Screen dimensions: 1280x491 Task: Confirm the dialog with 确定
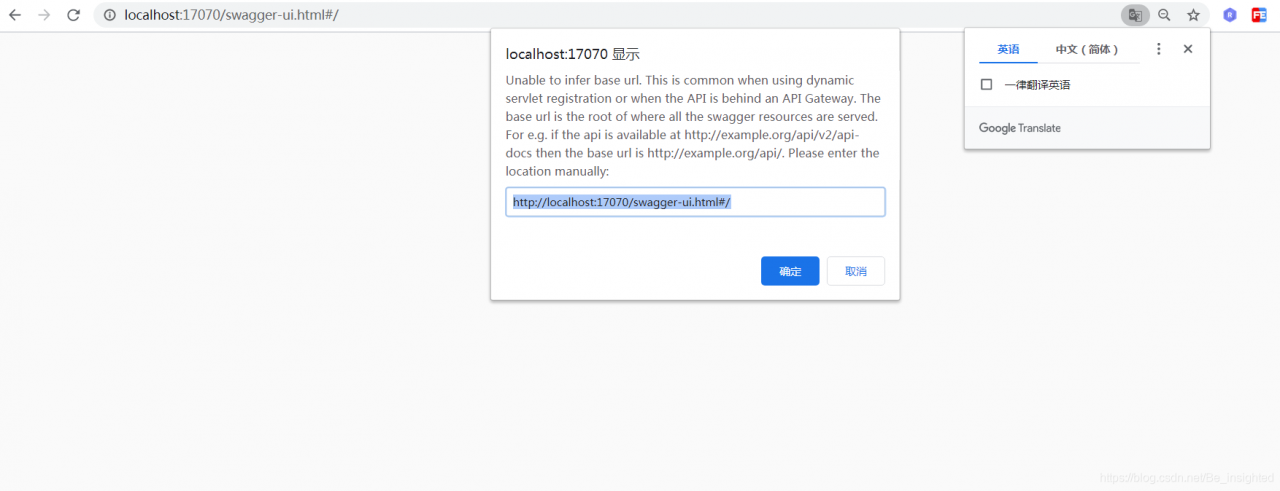click(790, 271)
